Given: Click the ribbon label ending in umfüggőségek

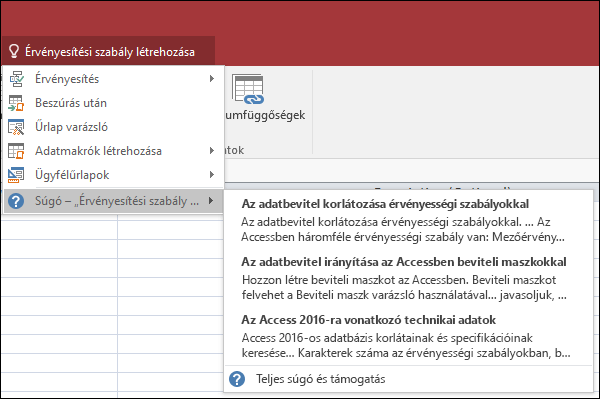Looking at the screenshot, I should pos(265,115).
